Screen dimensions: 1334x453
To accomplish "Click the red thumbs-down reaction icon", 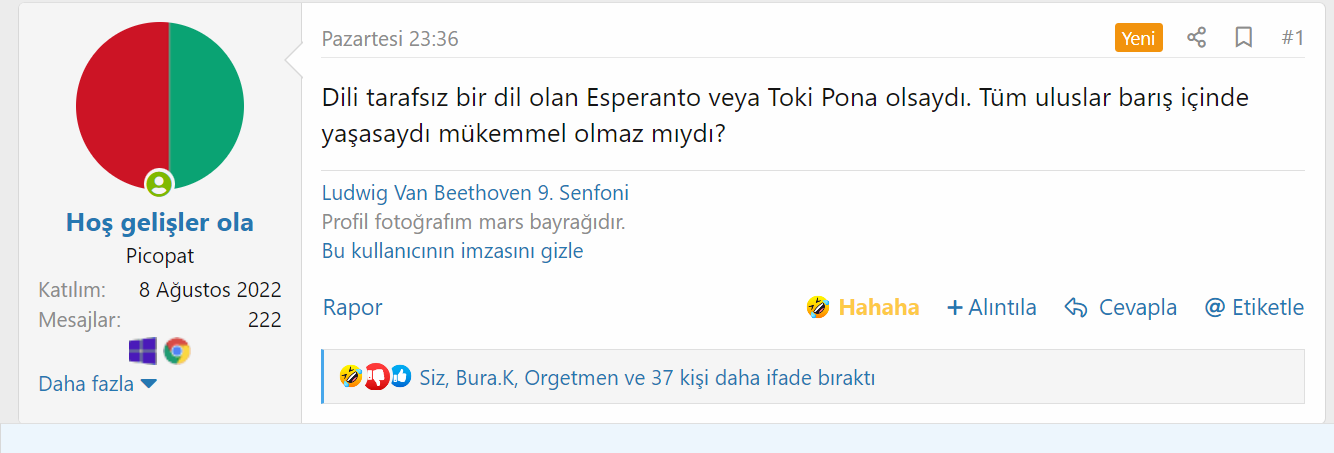I will pos(375,377).
